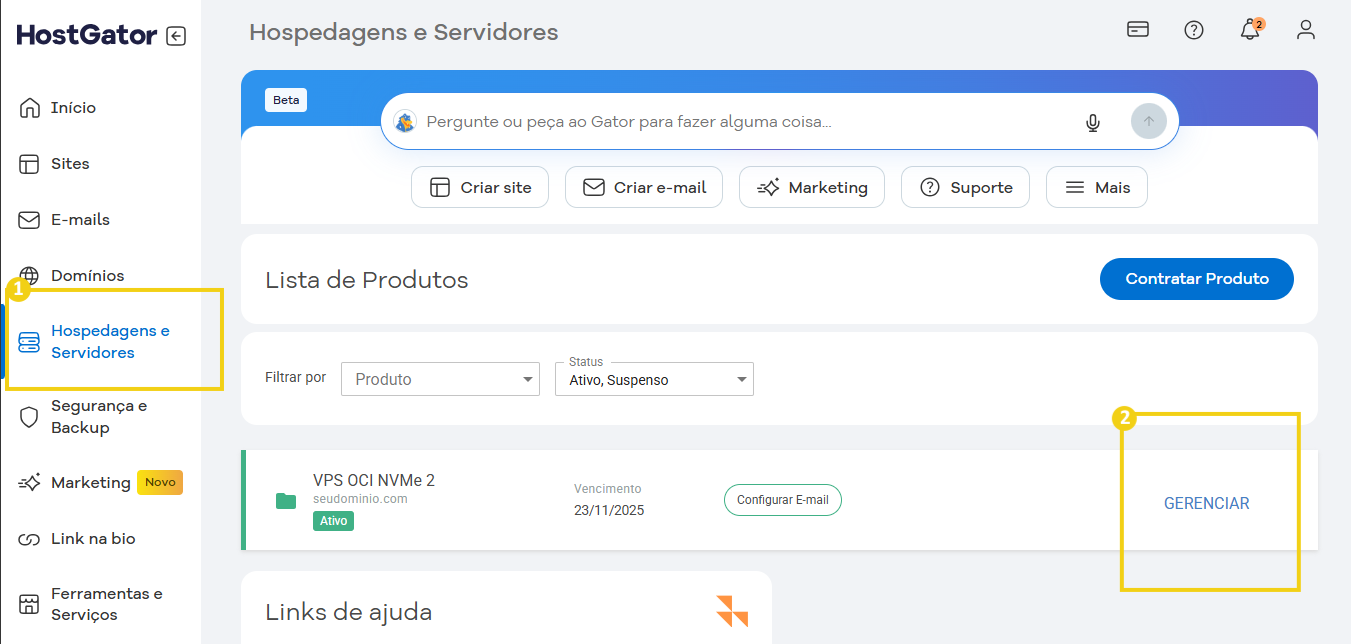Collapse sidebar using arrow near HostGator logo
The width and height of the screenshot is (1351, 644).
pyautogui.click(x=176, y=35)
